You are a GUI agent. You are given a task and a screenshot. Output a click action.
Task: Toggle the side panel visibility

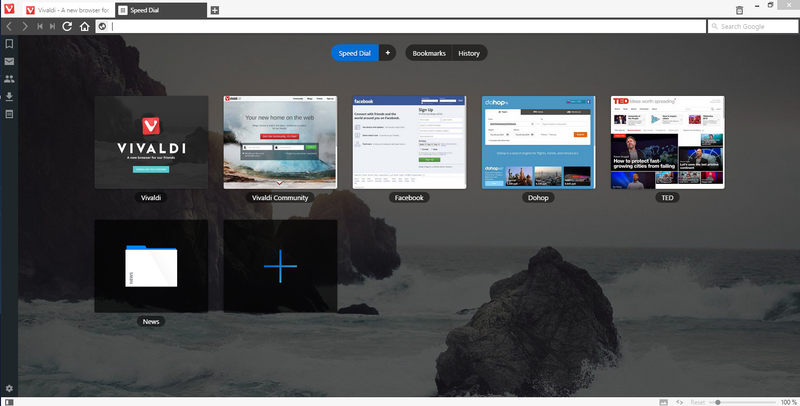point(9,402)
